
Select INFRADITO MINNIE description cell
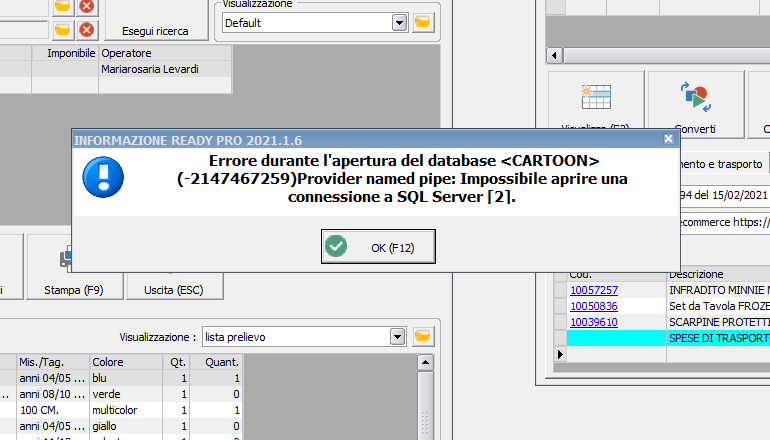pos(718,290)
